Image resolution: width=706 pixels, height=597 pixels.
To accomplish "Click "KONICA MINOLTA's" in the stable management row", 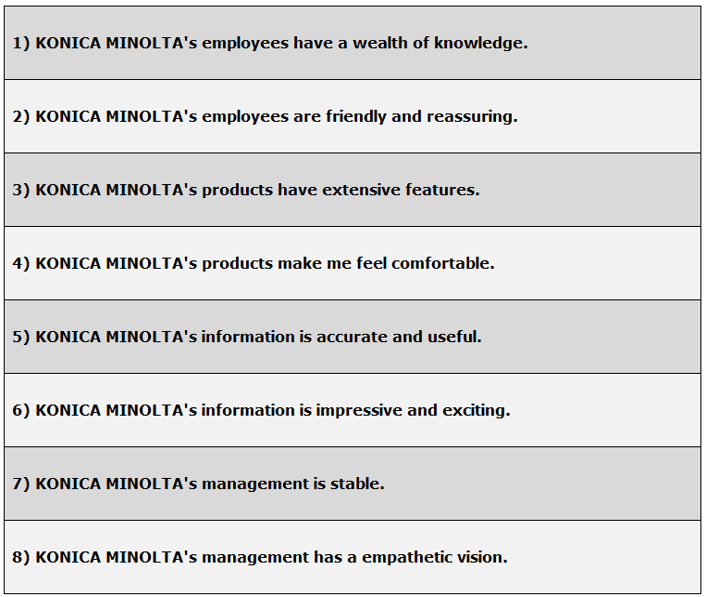I will [x=116, y=484].
